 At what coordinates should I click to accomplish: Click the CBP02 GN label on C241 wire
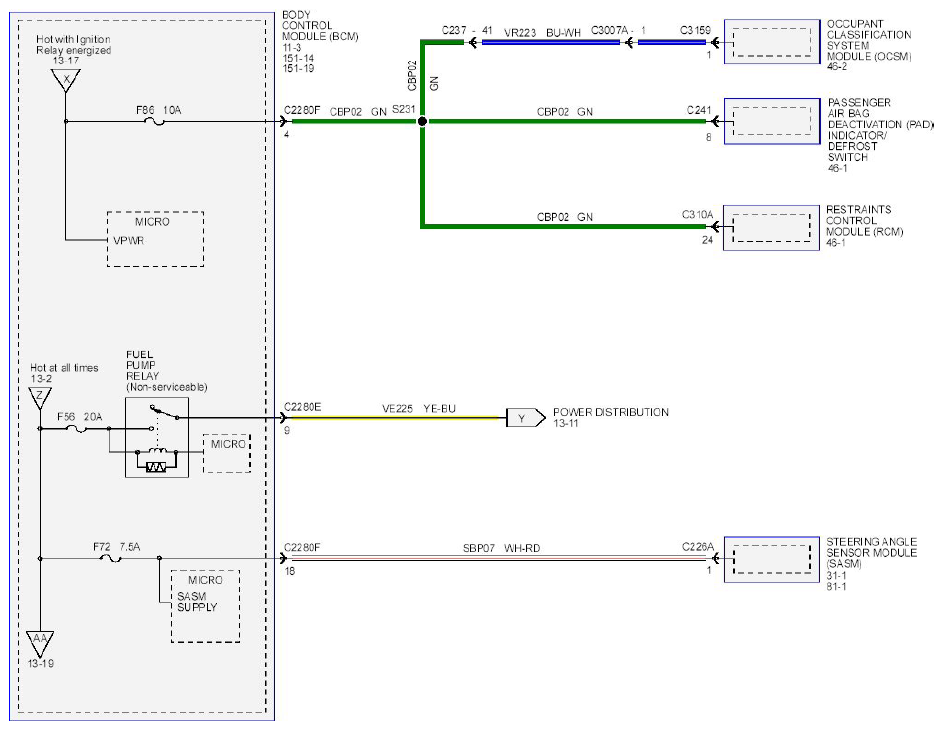click(565, 112)
